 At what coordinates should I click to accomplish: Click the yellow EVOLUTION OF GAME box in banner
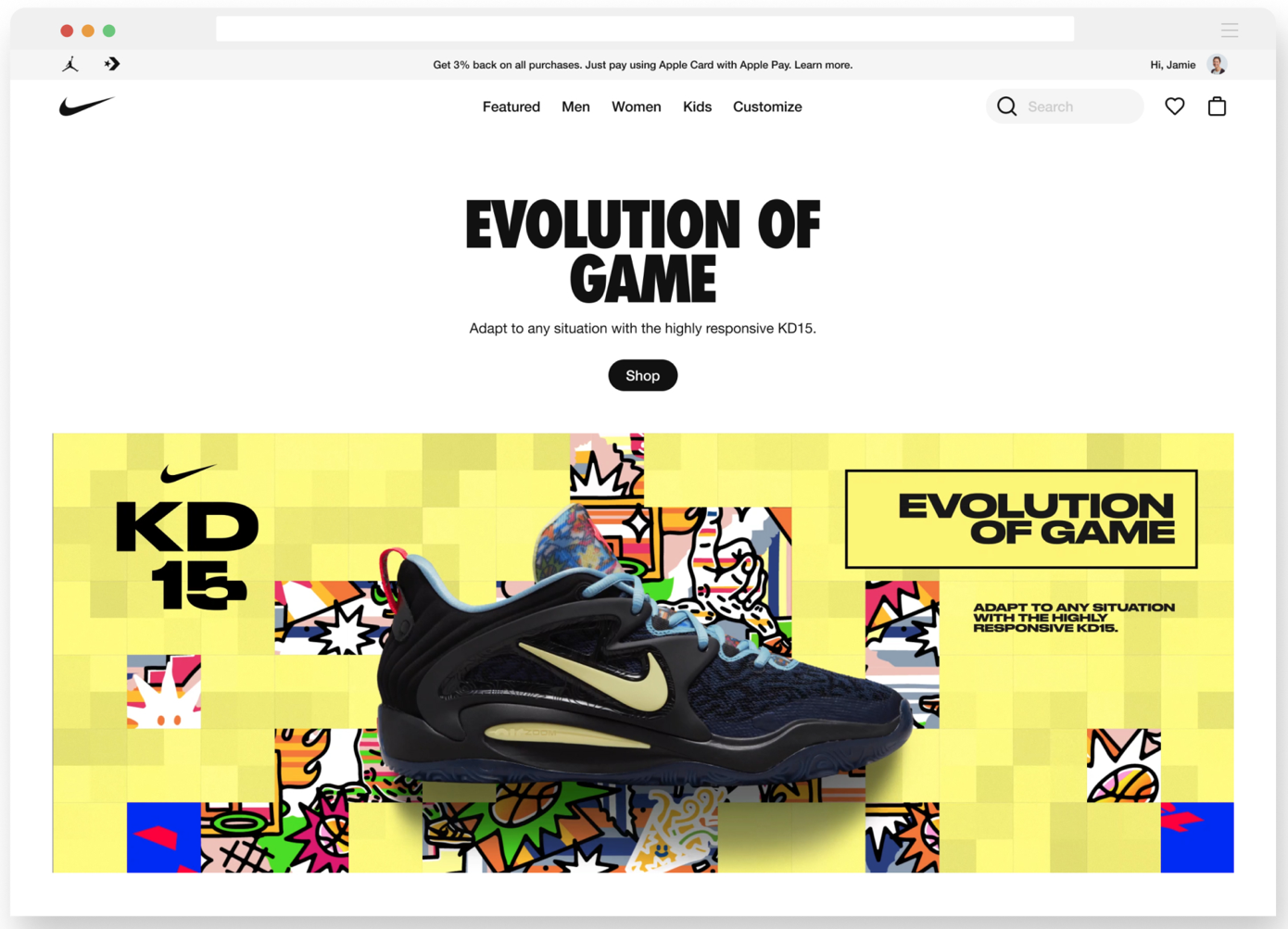(x=1021, y=519)
